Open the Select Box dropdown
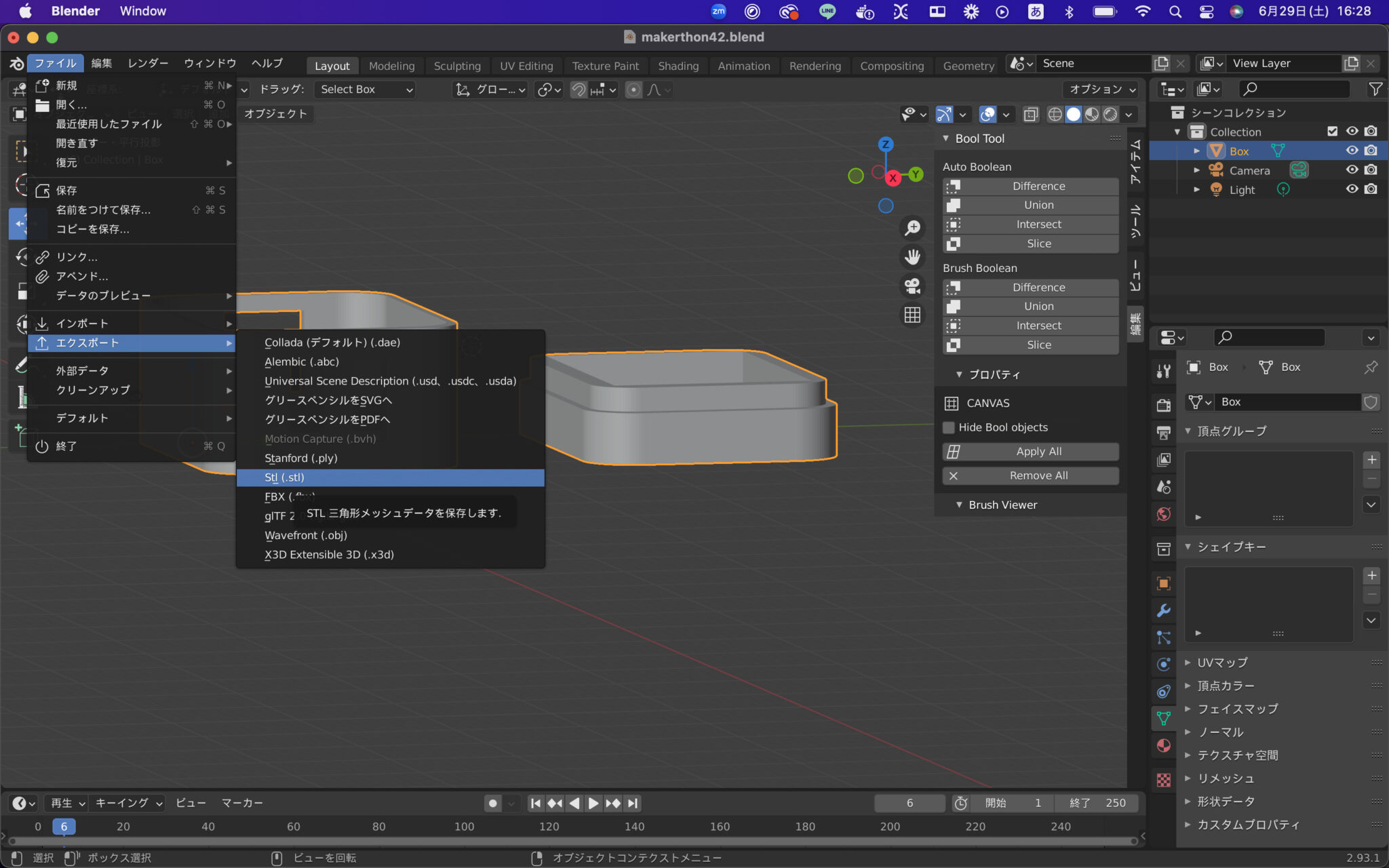This screenshot has width=1389, height=868. [x=364, y=89]
